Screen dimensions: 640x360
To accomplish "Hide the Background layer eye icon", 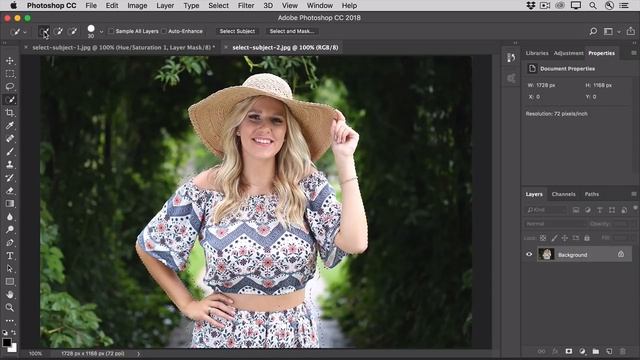I will tap(529, 254).
